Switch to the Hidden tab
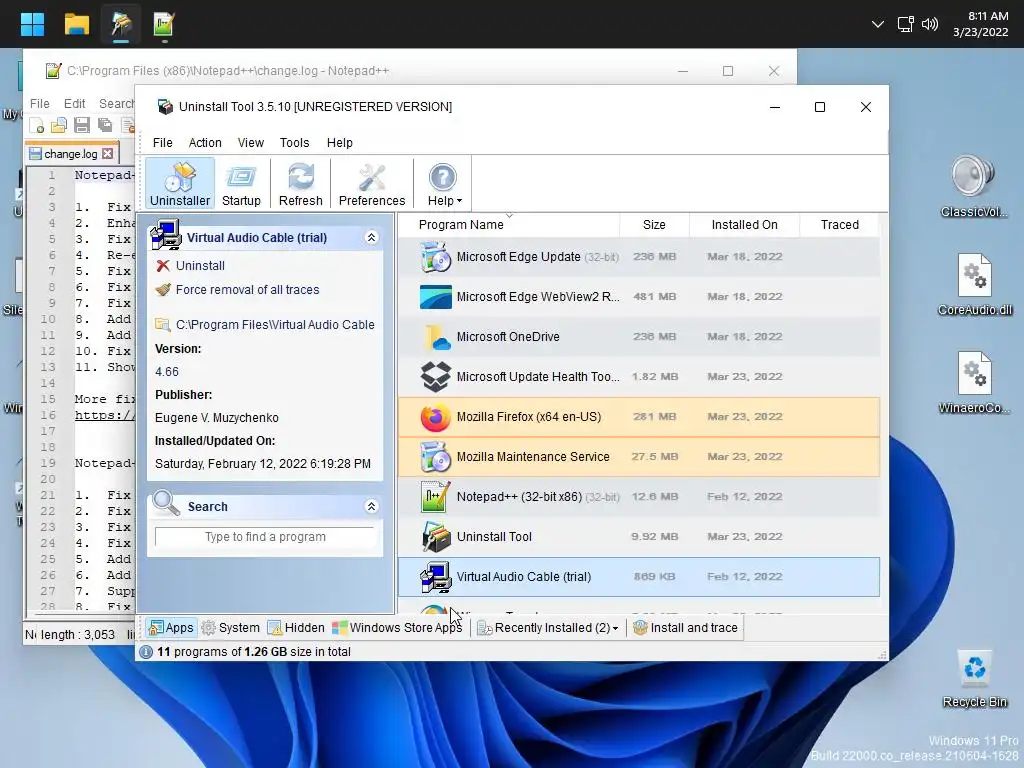This screenshot has width=1024, height=768. point(296,628)
